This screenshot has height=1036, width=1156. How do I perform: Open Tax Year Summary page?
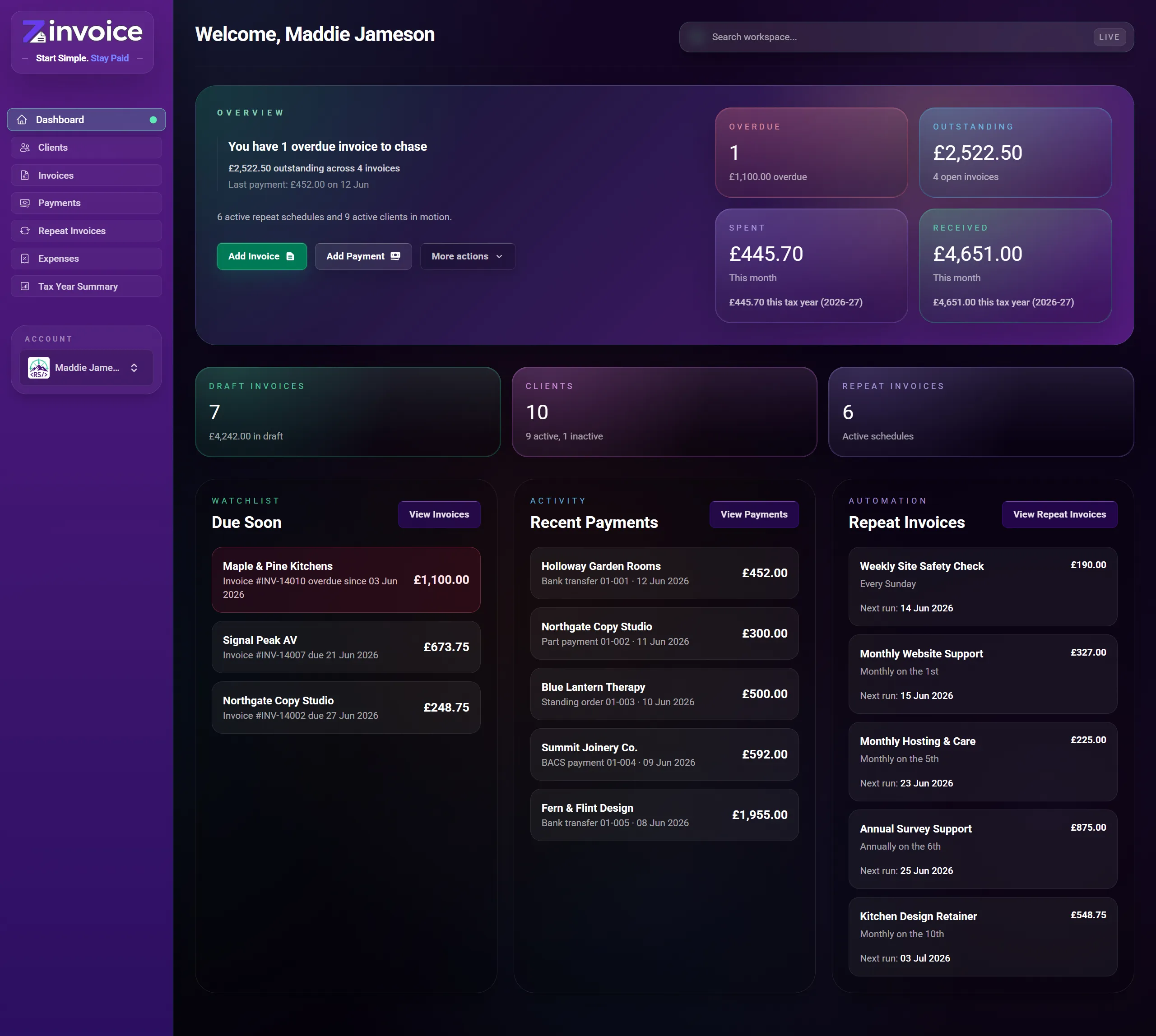87,287
